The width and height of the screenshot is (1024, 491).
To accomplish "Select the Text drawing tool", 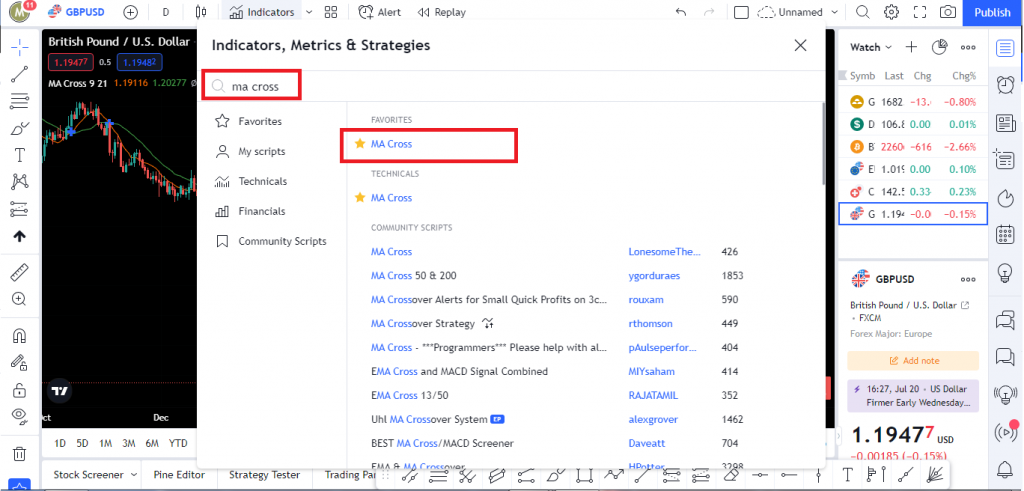I will tap(19, 155).
